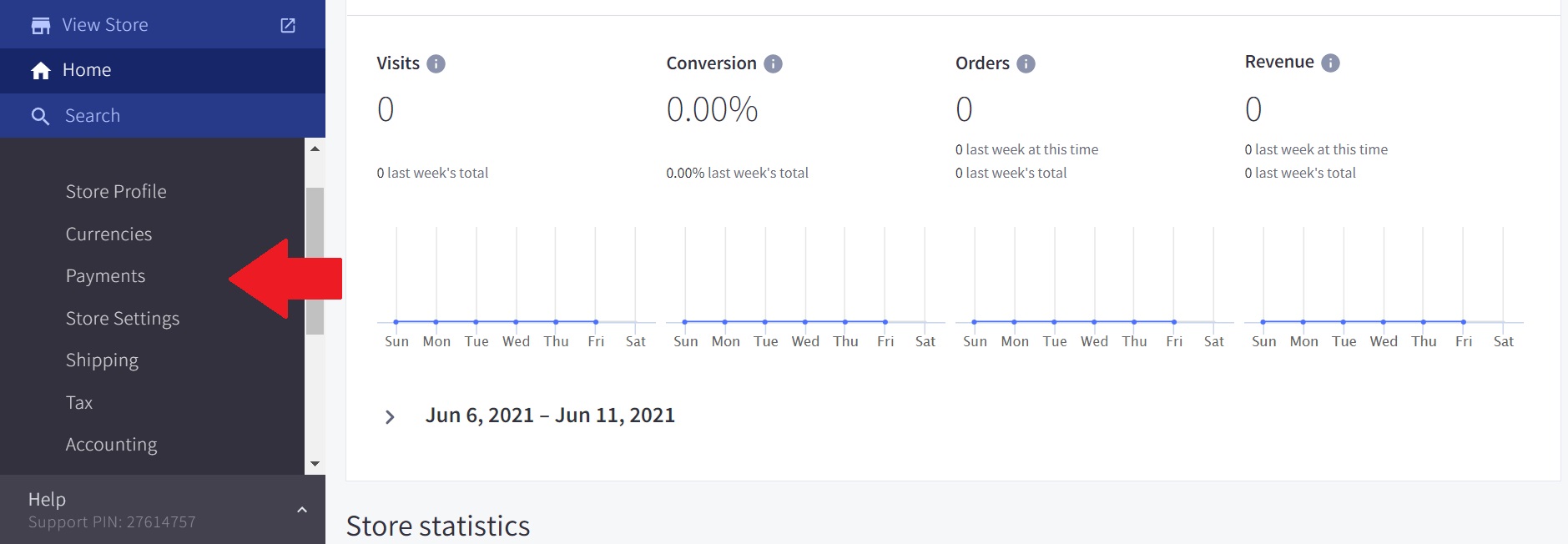The height and width of the screenshot is (544, 1568).
Task: Click the Conversion info icon
Action: [773, 64]
